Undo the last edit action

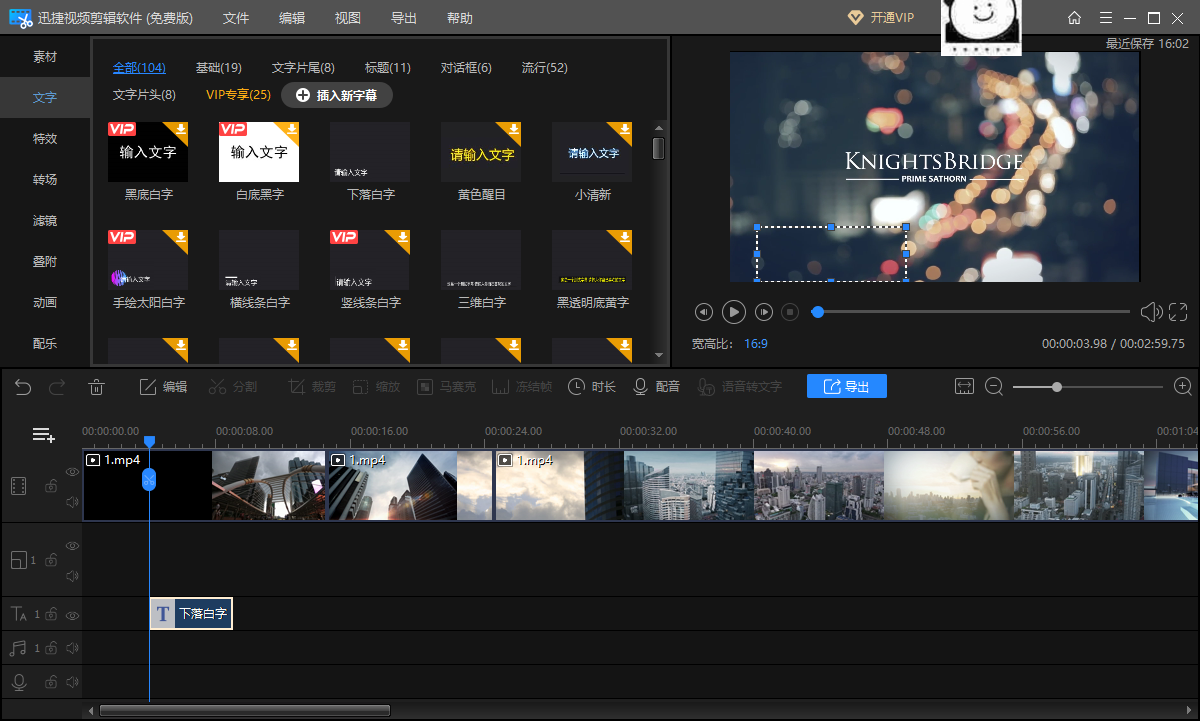tap(23, 387)
